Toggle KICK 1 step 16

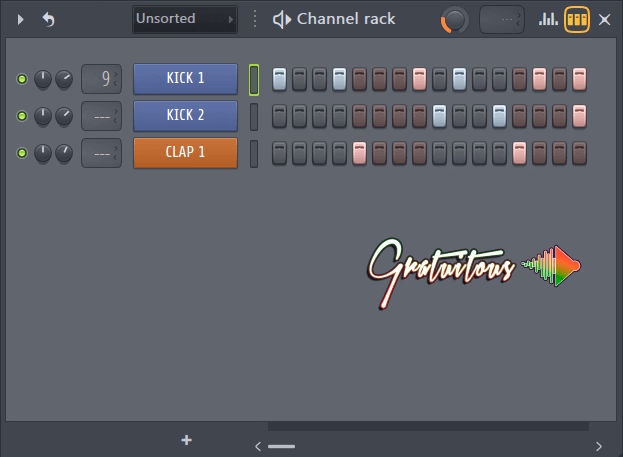pos(579,79)
